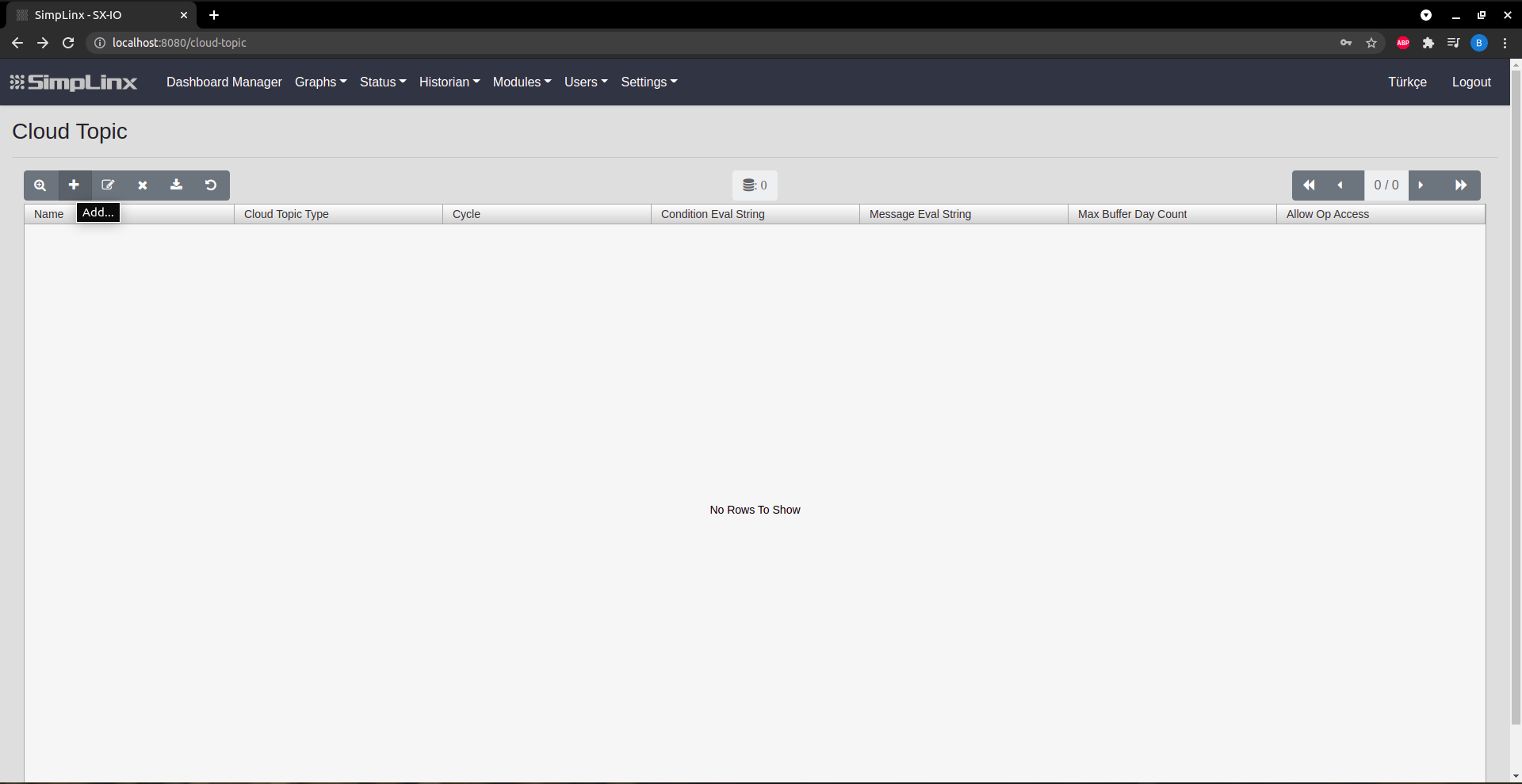Open the browser tab search dropdown
This screenshot has height=784, width=1522.
1426,15
